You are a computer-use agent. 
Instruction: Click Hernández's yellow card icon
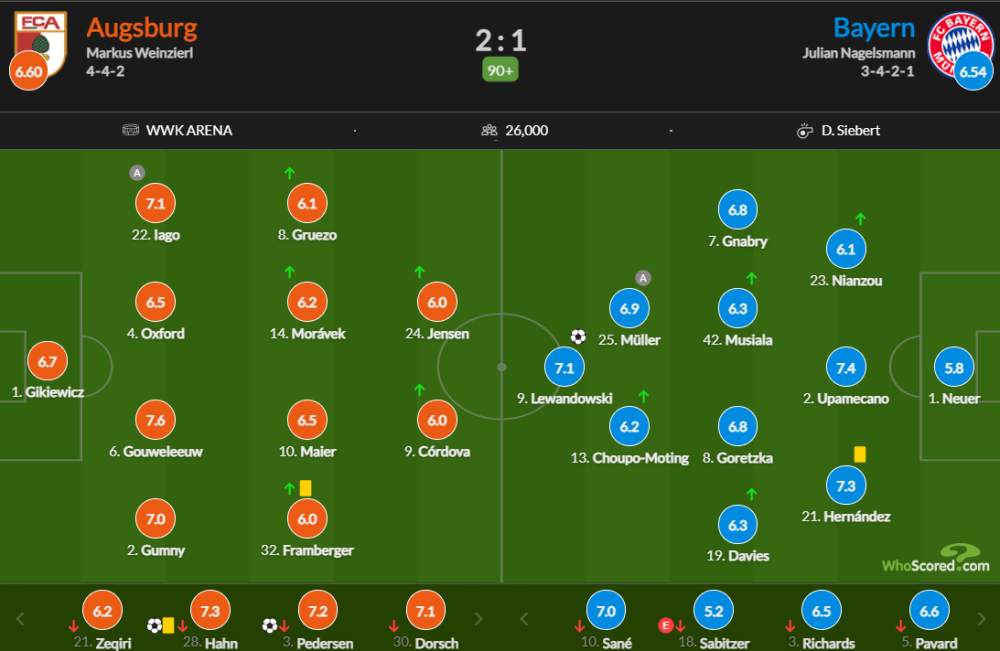tap(860, 454)
